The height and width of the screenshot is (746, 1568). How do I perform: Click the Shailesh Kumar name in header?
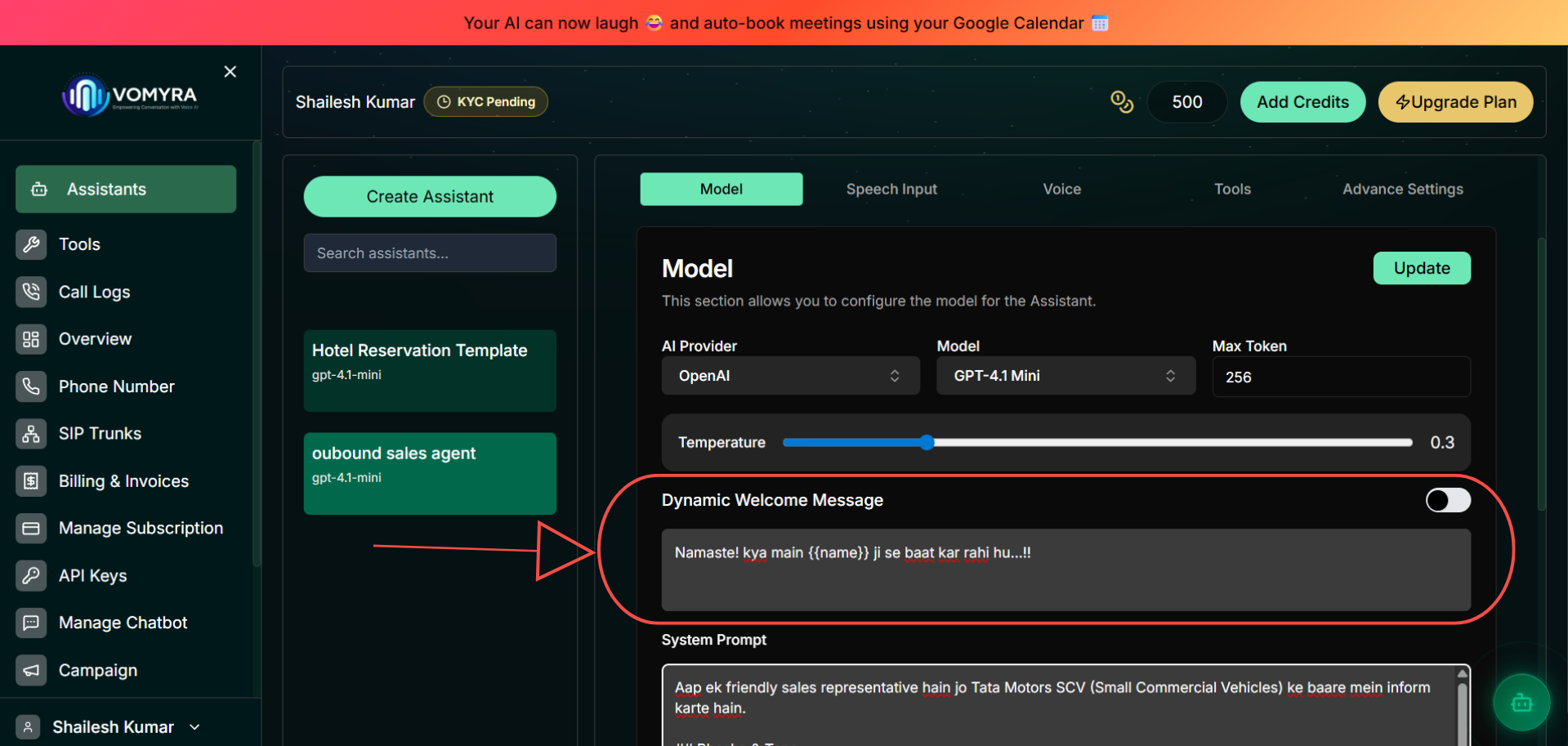(x=355, y=102)
